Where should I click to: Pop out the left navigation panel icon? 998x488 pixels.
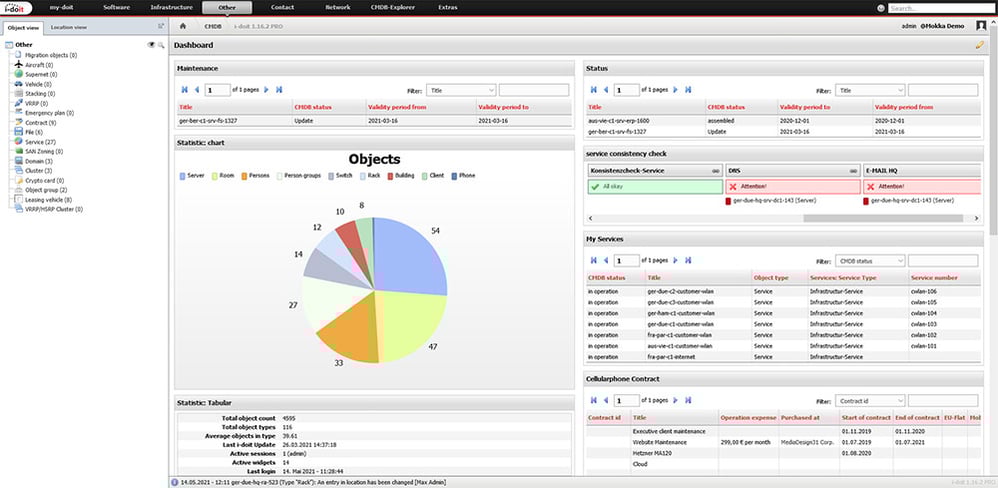click(161, 26)
